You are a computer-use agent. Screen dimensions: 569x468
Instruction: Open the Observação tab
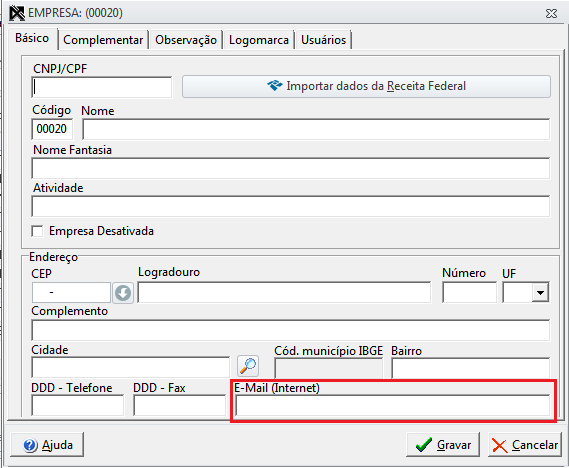[186, 40]
